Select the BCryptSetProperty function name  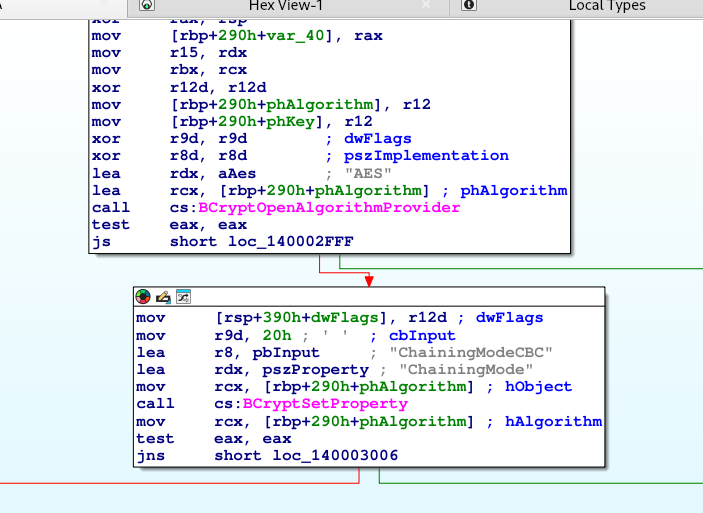[x=323, y=403]
